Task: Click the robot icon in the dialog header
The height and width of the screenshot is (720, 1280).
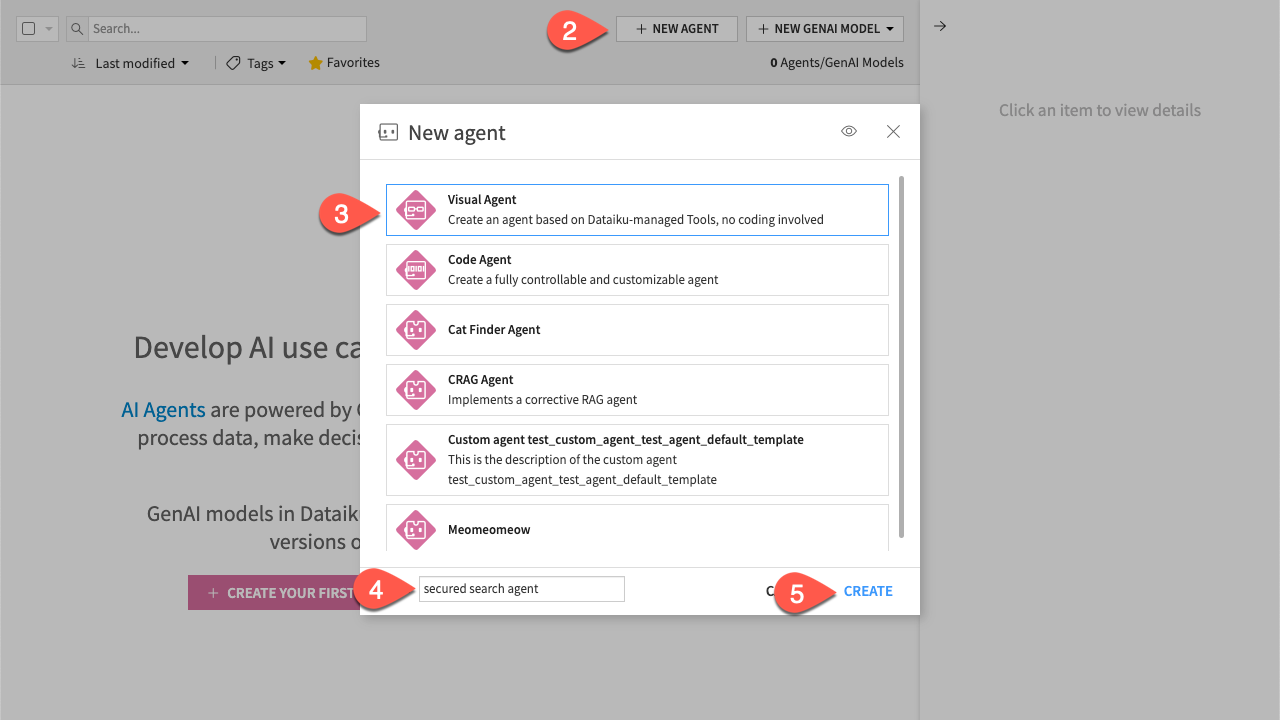Action: (388, 131)
